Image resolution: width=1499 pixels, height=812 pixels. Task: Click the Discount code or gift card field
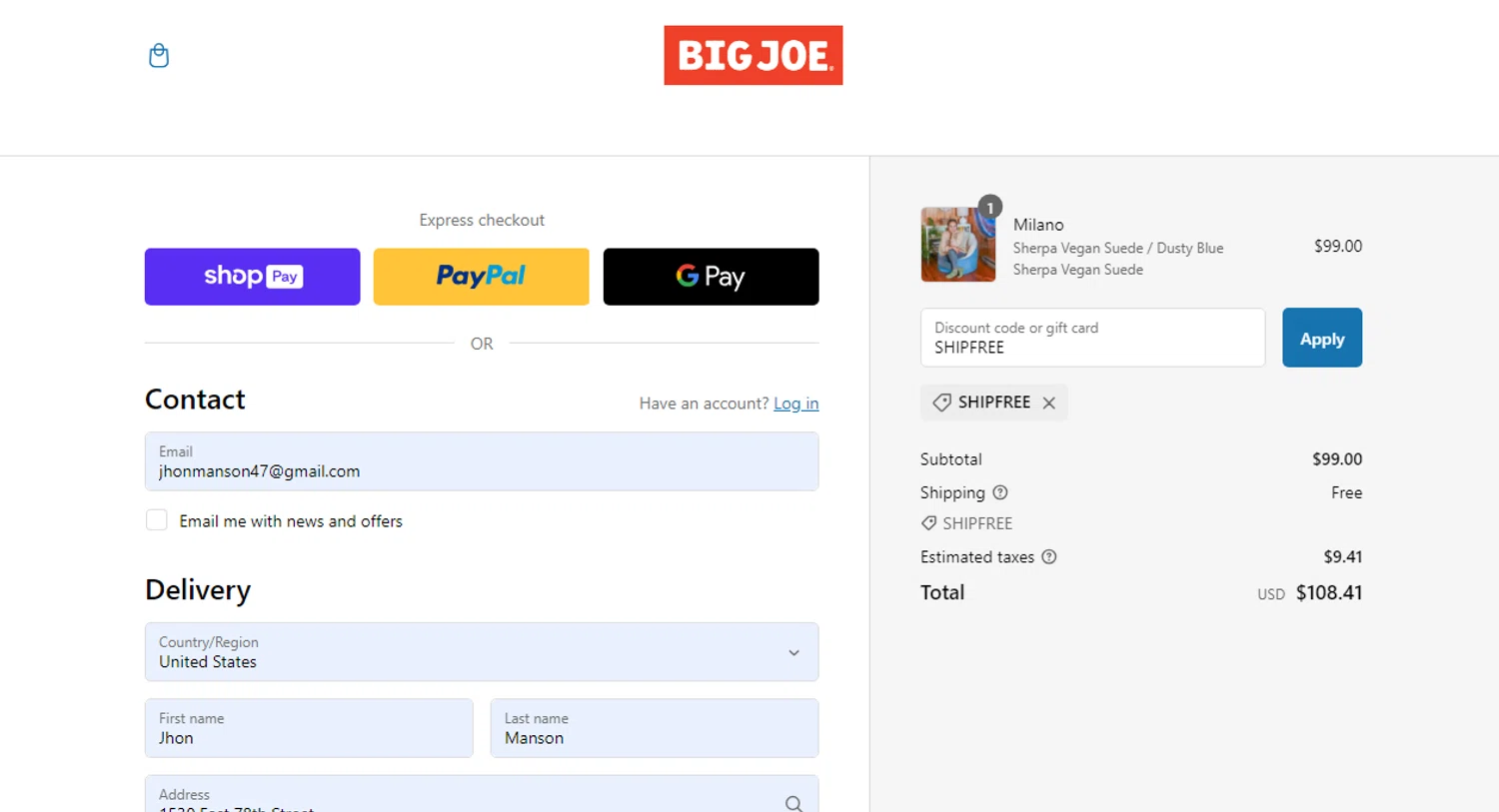1092,338
